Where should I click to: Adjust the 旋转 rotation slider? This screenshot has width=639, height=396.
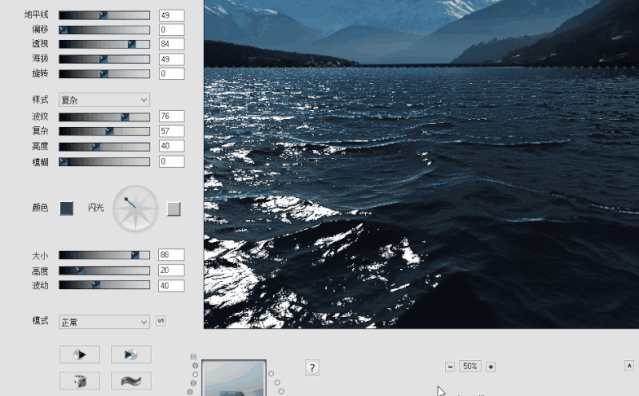tap(104, 74)
